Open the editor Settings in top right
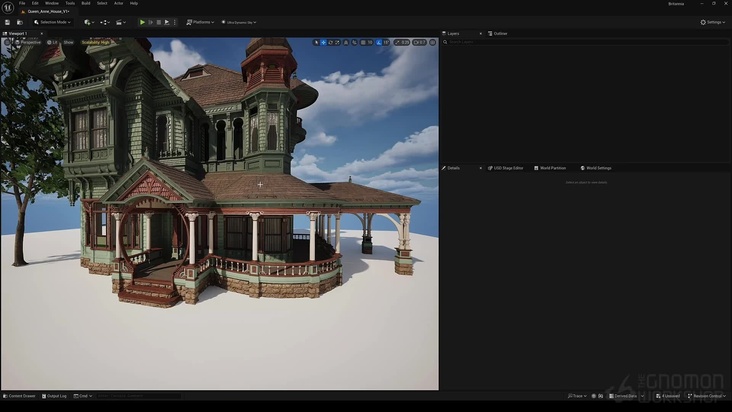The width and height of the screenshot is (732, 412). [x=714, y=22]
